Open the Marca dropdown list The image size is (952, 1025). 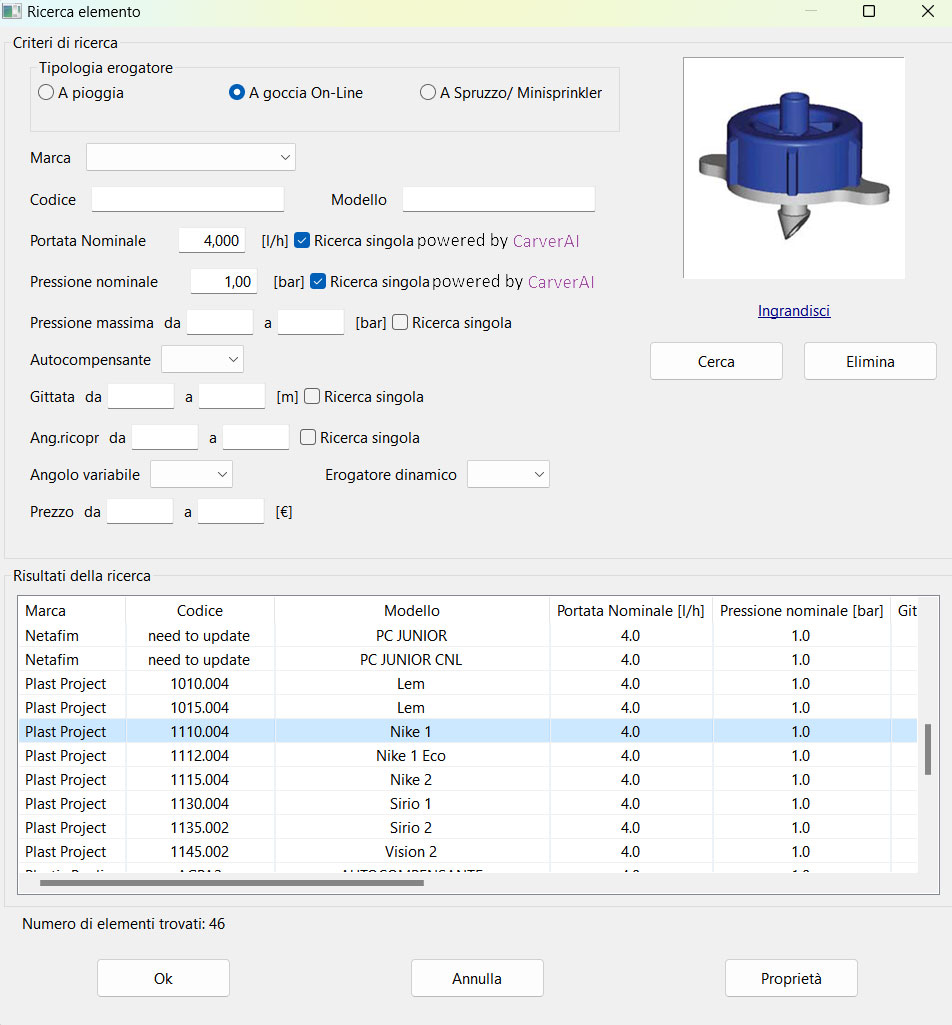click(x=190, y=158)
